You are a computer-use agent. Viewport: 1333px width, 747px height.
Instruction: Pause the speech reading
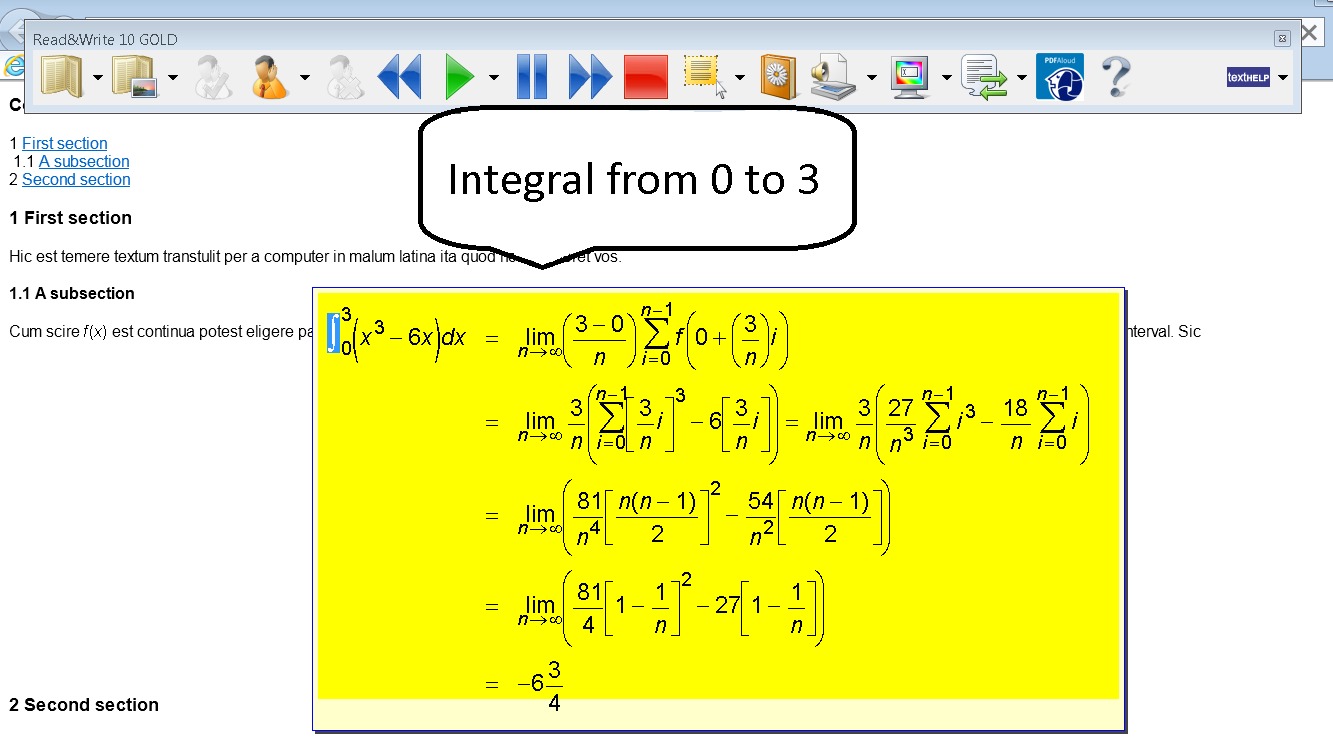[532, 77]
